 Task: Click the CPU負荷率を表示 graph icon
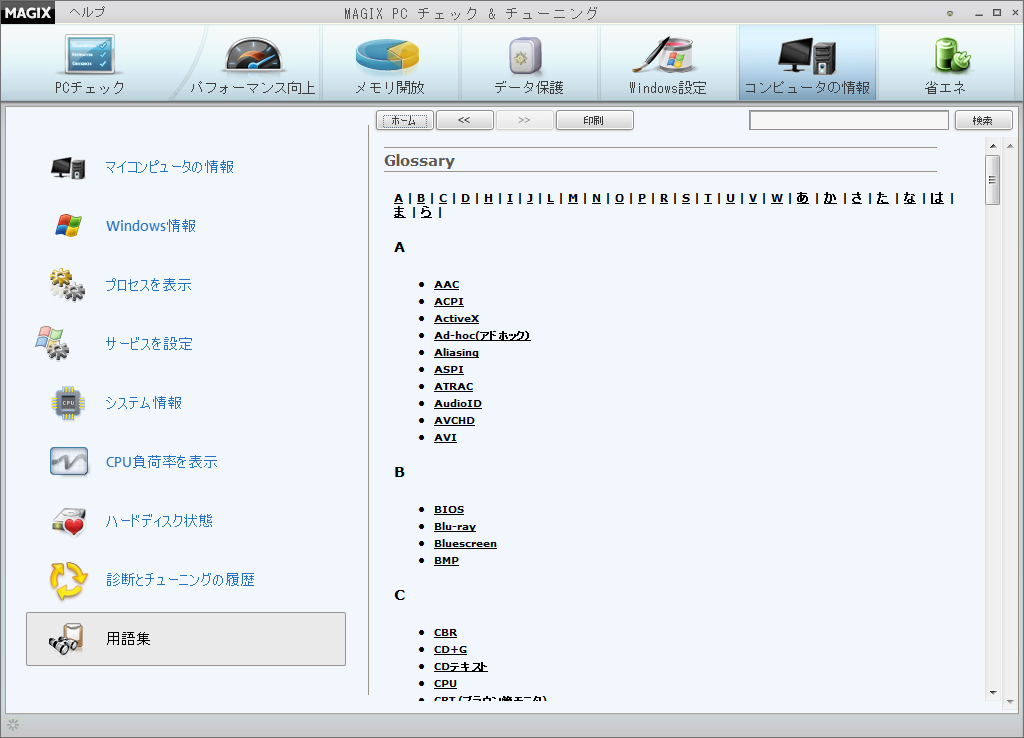[69, 462]
